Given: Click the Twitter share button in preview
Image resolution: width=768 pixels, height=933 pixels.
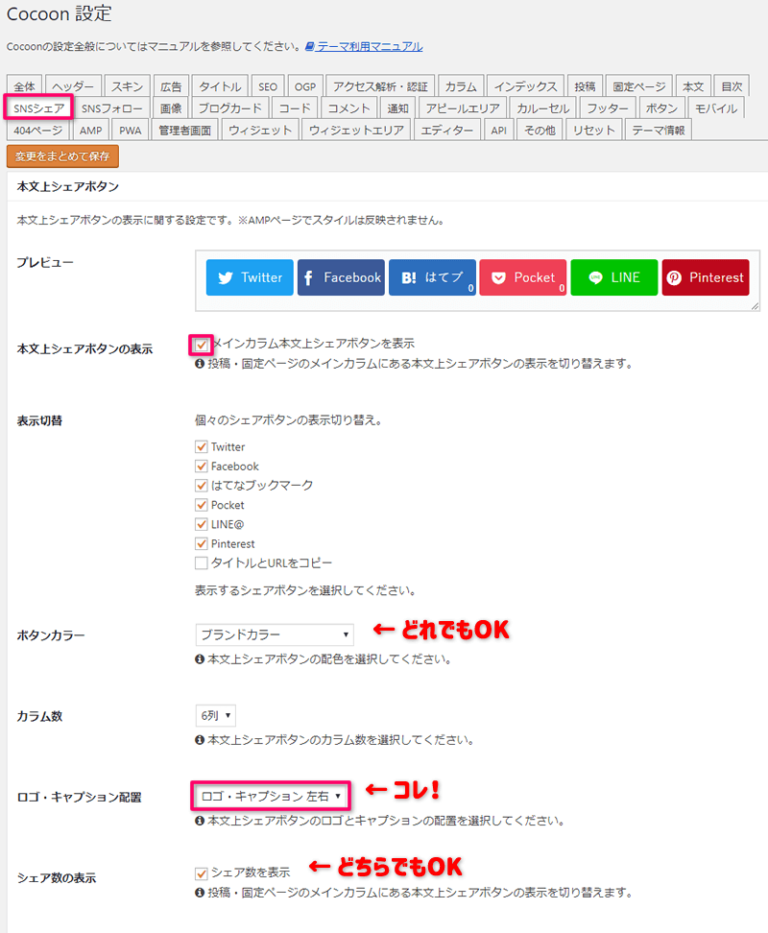Looking at the screenshot, I should point(250,278).
